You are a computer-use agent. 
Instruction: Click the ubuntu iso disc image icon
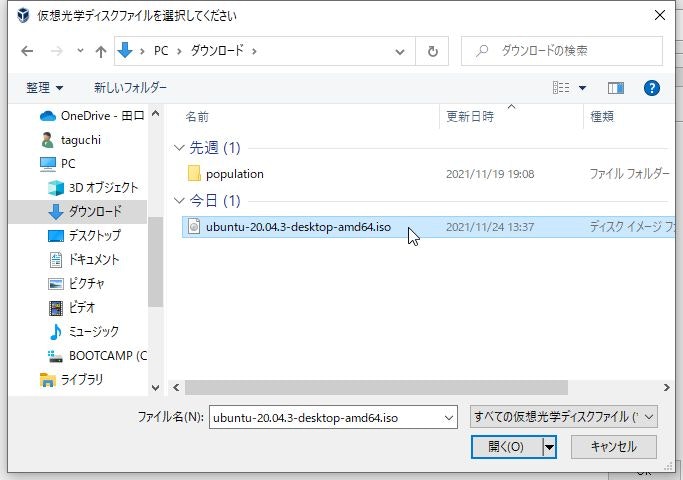pyautogui.click(x=194, y=226)
